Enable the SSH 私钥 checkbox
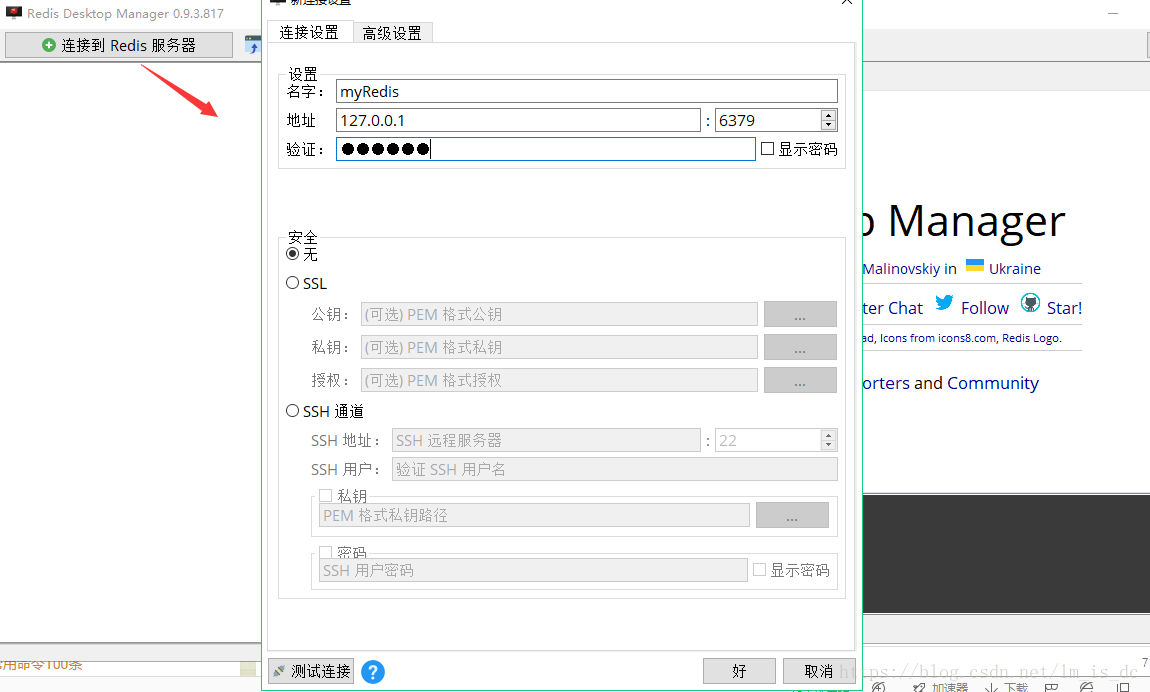The width and height of the screenshot is (1150, 692). click(x=326, y=496)
